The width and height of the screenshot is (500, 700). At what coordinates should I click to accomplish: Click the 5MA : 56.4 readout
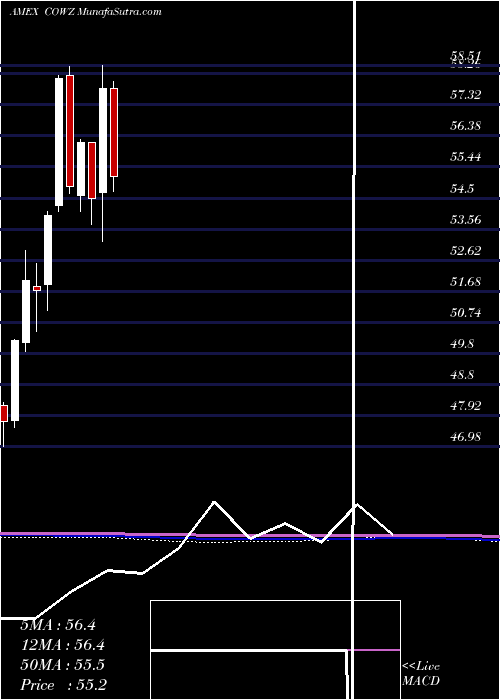(x=58, y=625)
